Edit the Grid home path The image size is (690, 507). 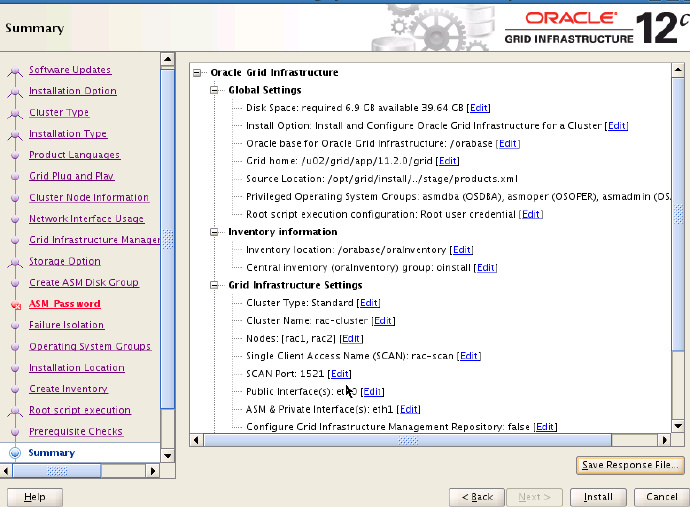(448, 161)
